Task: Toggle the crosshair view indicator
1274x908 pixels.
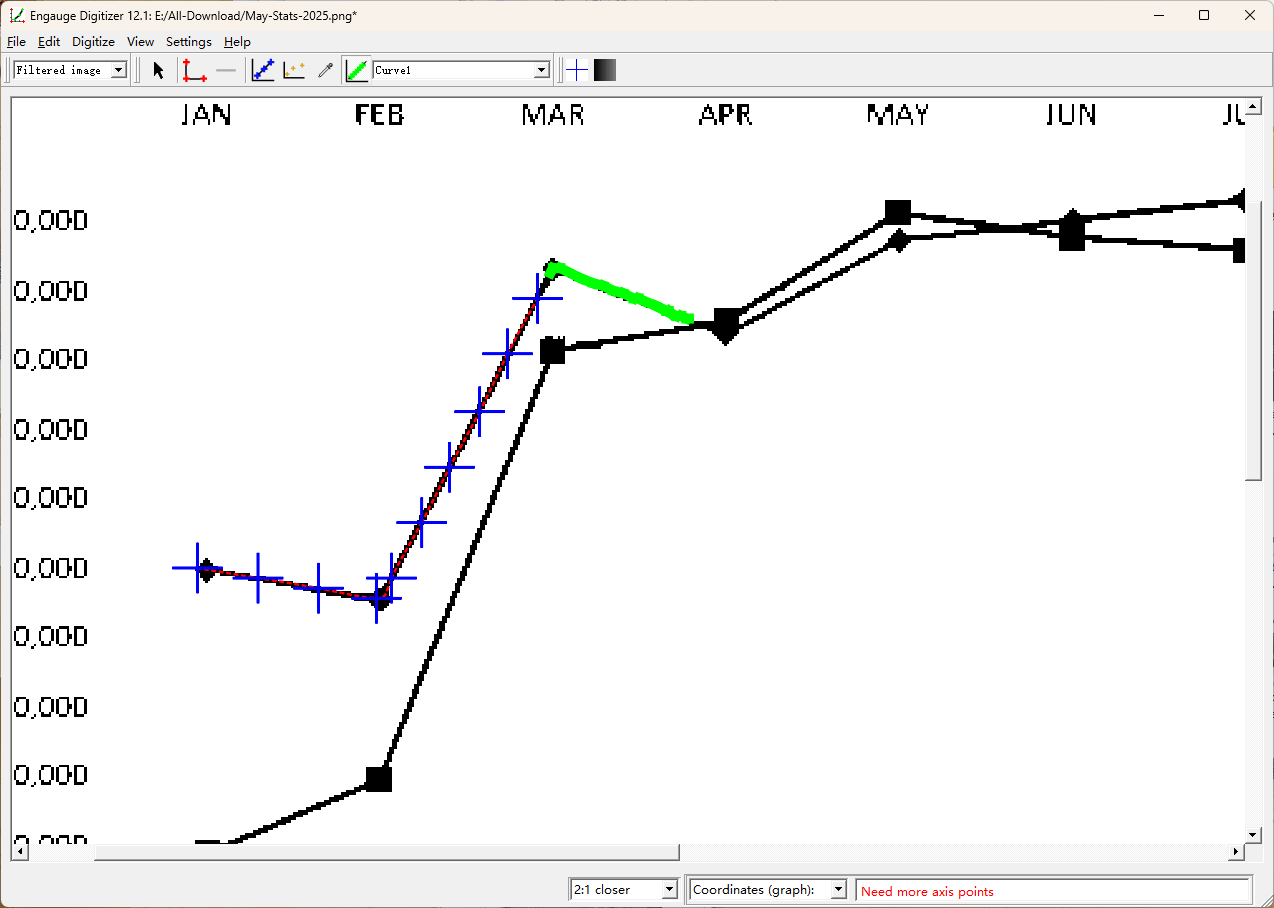Action: (576, 69)
